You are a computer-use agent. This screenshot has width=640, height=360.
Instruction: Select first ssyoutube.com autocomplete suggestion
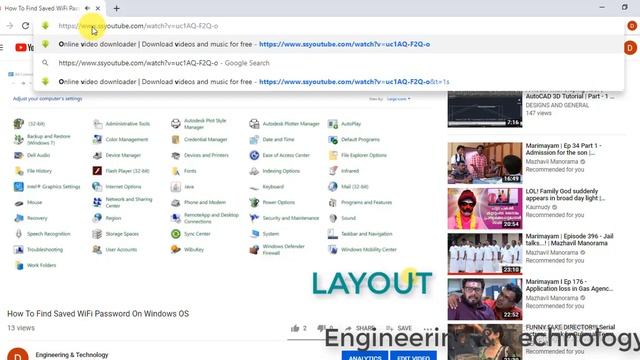click(x=329, y=44)
